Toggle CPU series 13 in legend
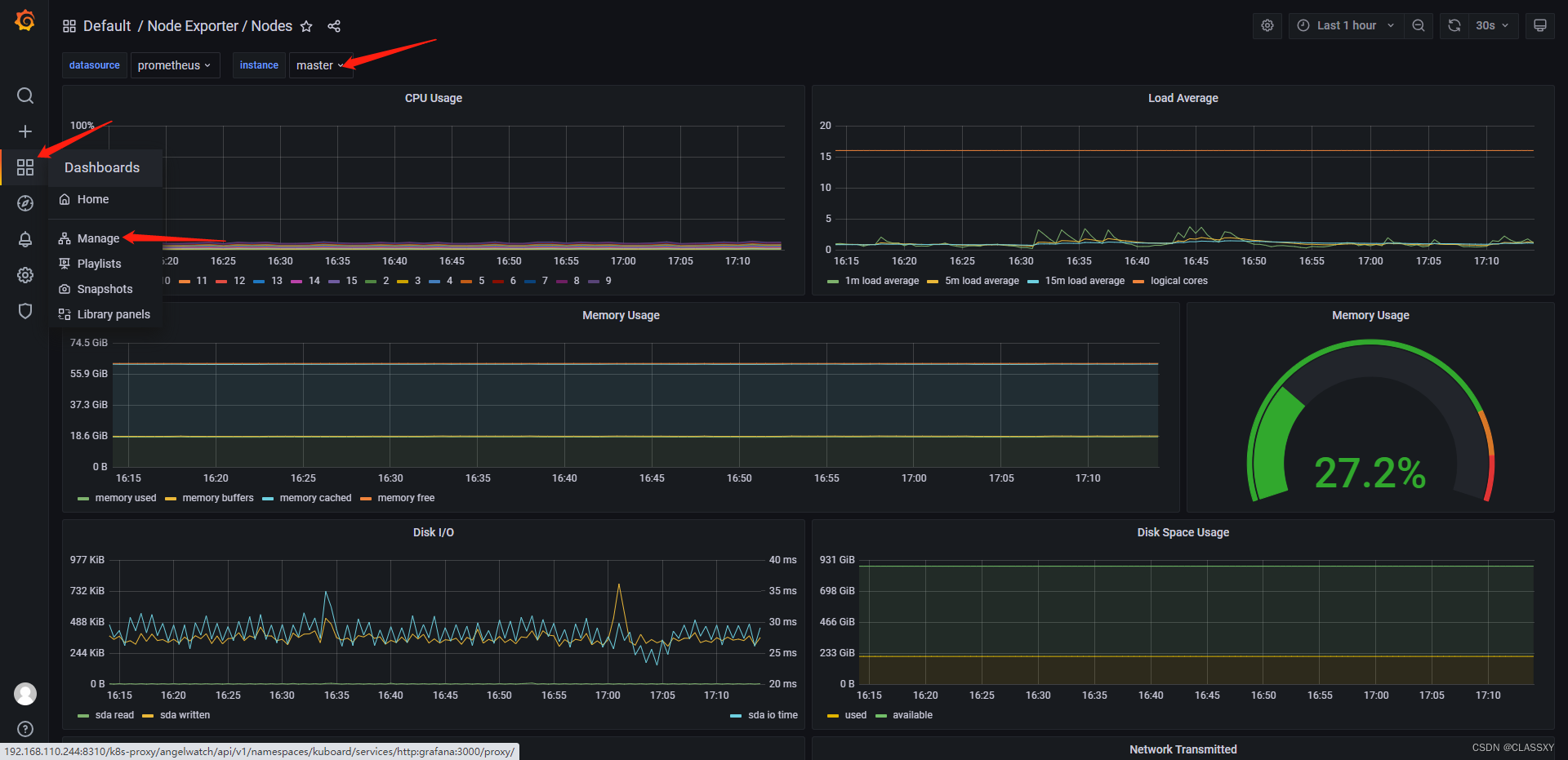The image size is (1568, 760). (277, 281)
